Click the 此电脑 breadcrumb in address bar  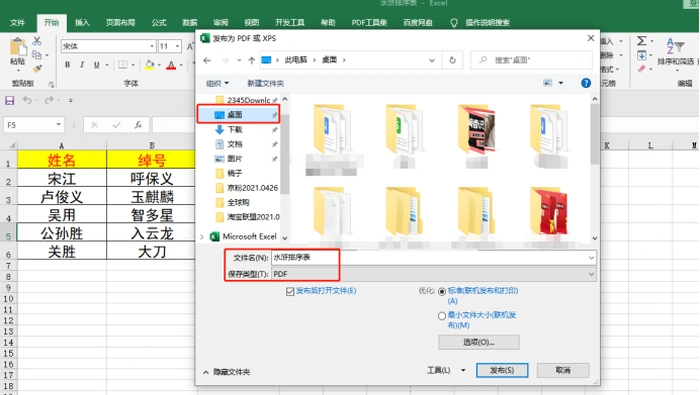[x=296, y=60]
